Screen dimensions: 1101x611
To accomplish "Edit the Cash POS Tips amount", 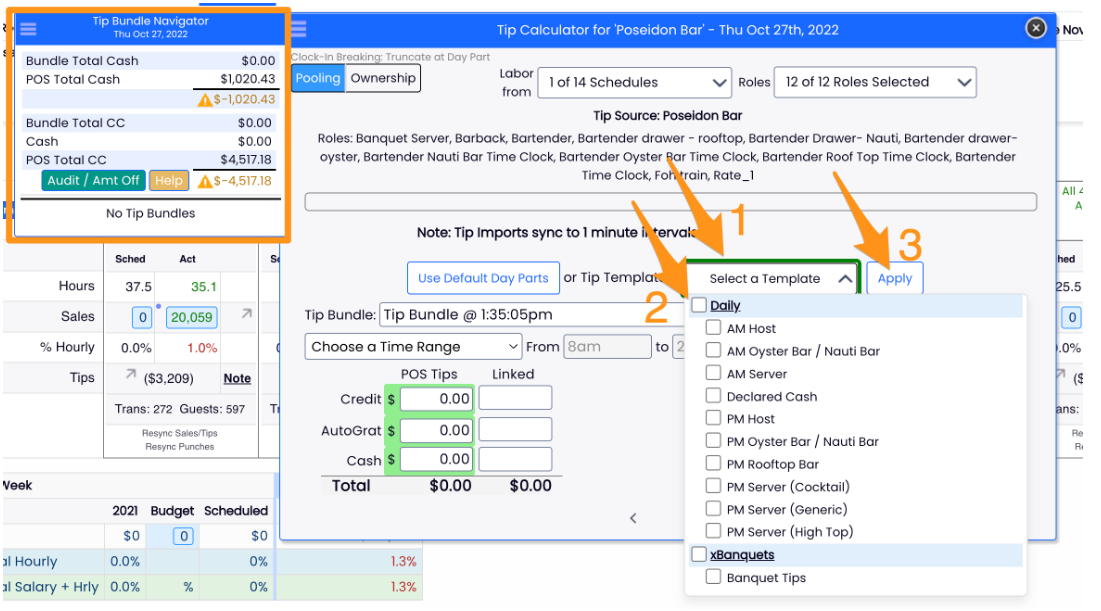I will (x=436, y=460).
